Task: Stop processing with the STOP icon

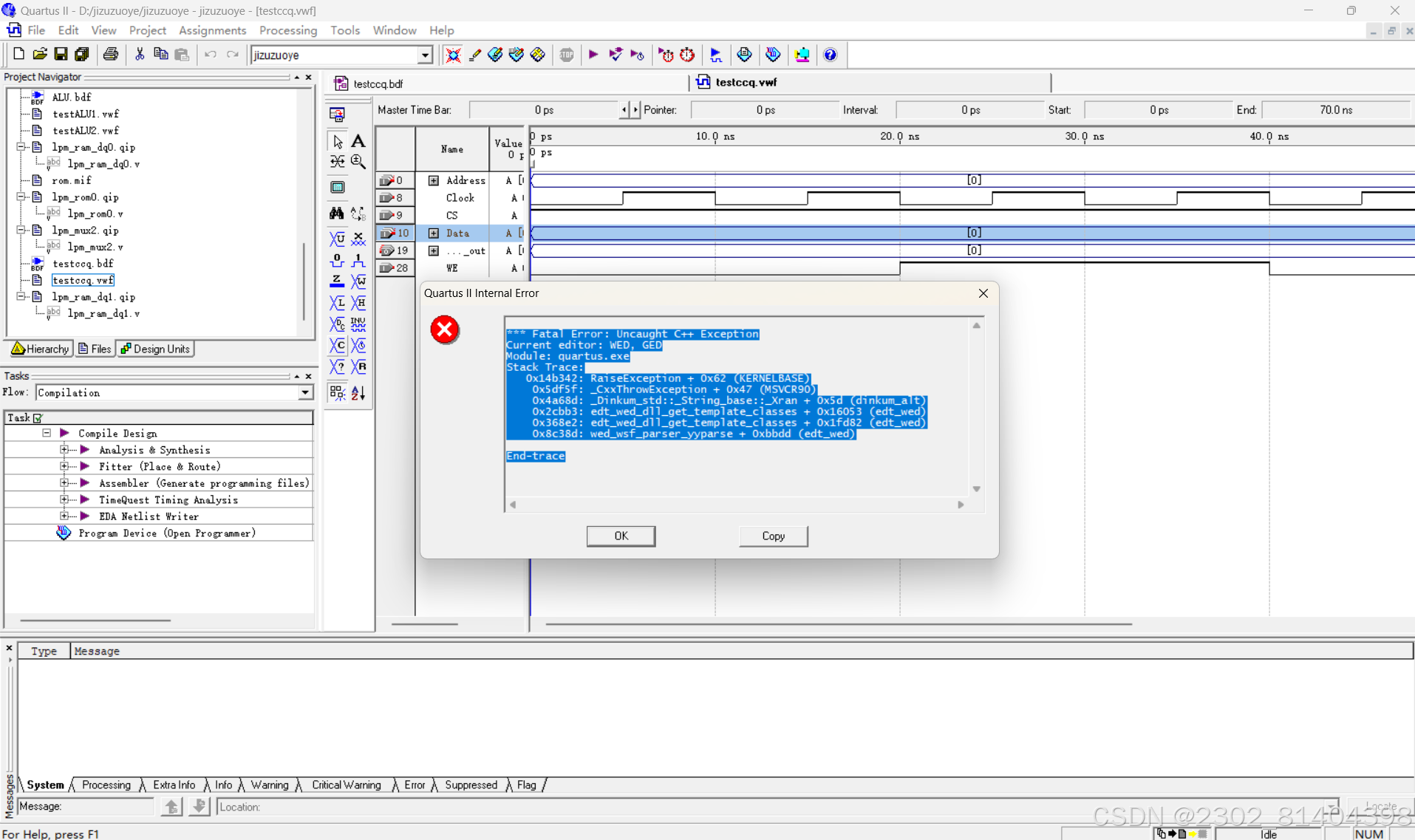Action: pyautogui.click(x=566, y=55)
